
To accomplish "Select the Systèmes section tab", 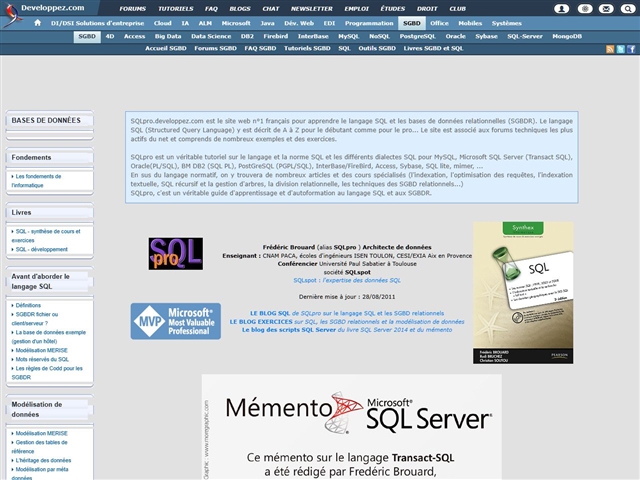I will [507, 23].
